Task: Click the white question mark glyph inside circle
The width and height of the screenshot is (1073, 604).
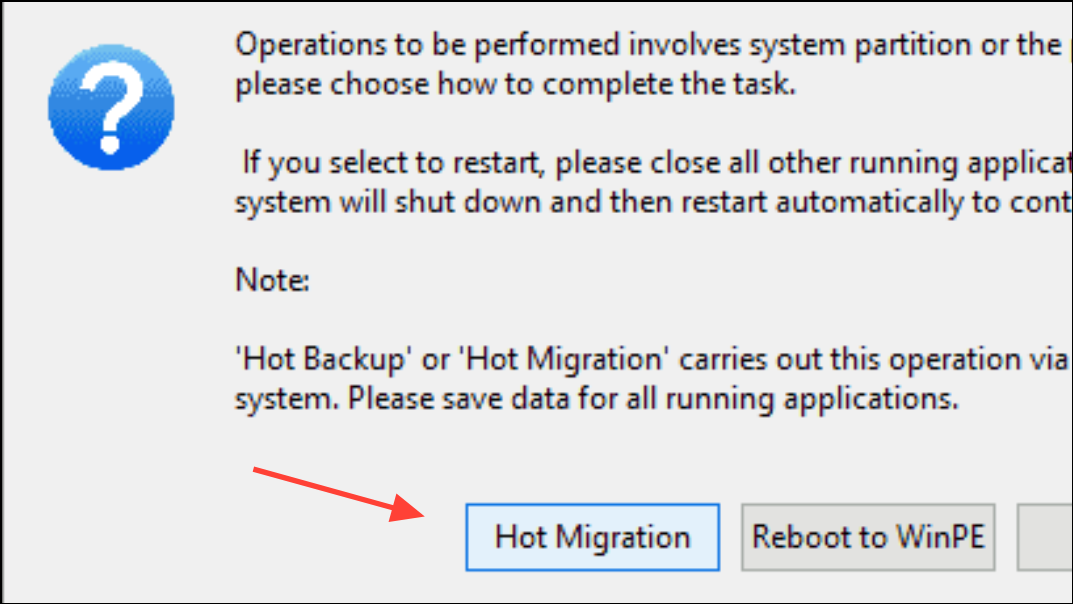Action: 111,106
